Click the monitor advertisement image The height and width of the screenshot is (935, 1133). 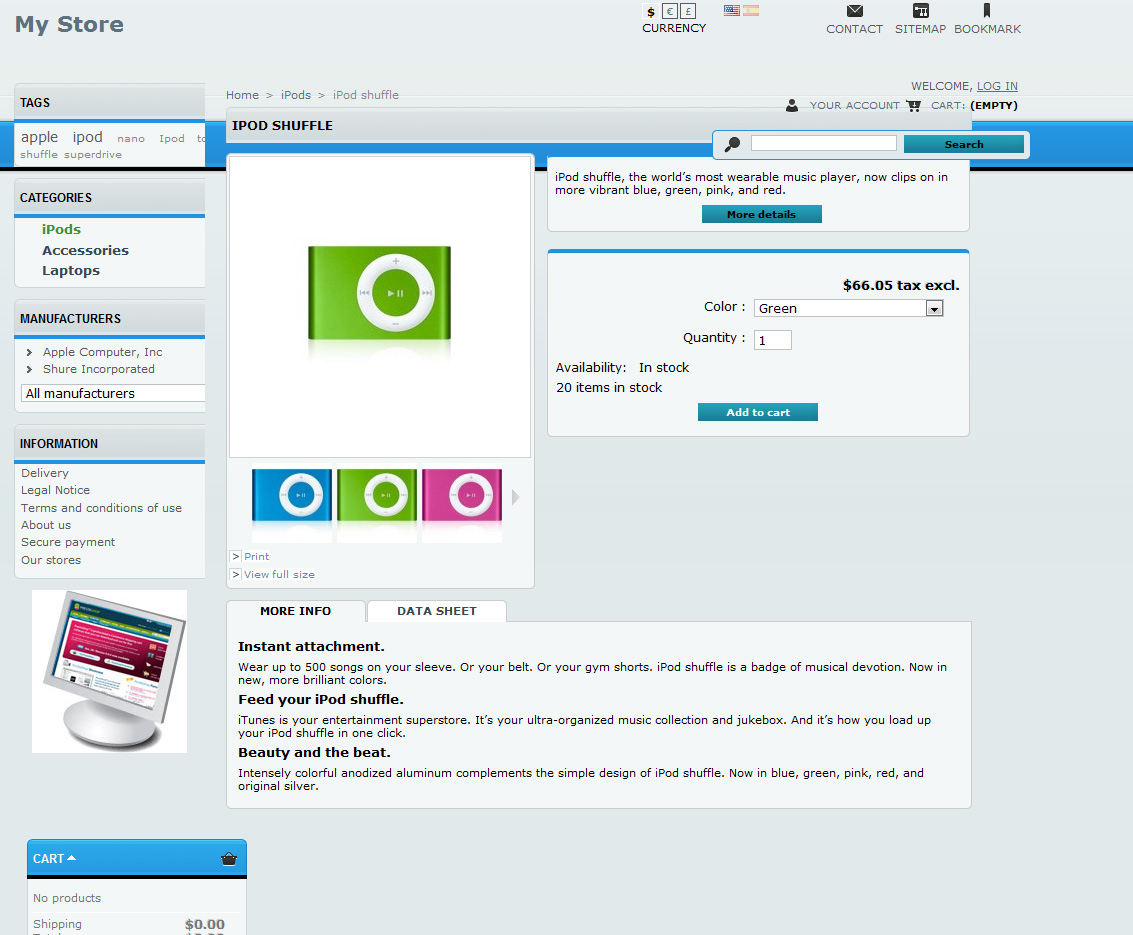(109, 671)
